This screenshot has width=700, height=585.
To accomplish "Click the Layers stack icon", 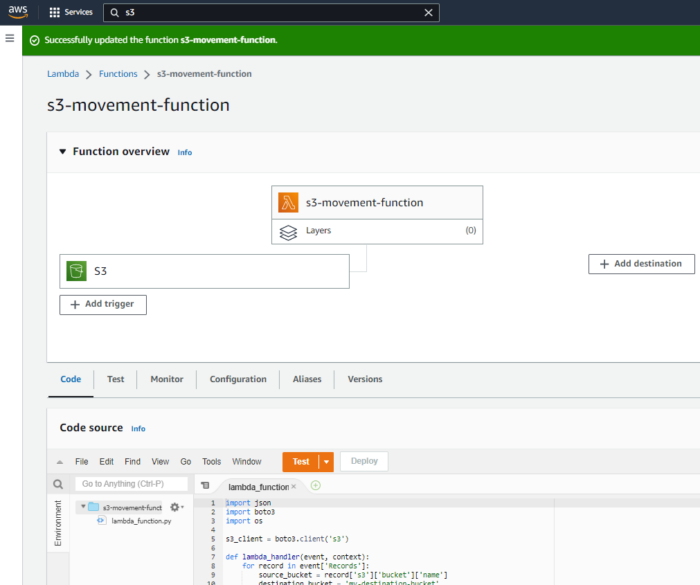I will pos(288,232).
